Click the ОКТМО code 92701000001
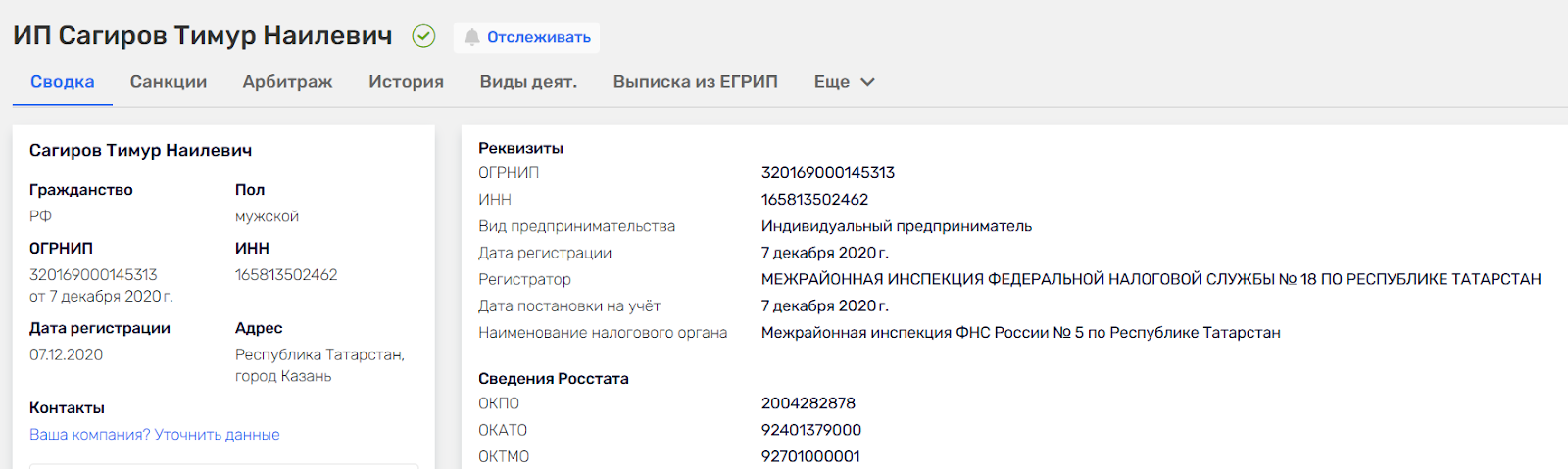The image size is (1568, 469). click(x=810, y=456)
